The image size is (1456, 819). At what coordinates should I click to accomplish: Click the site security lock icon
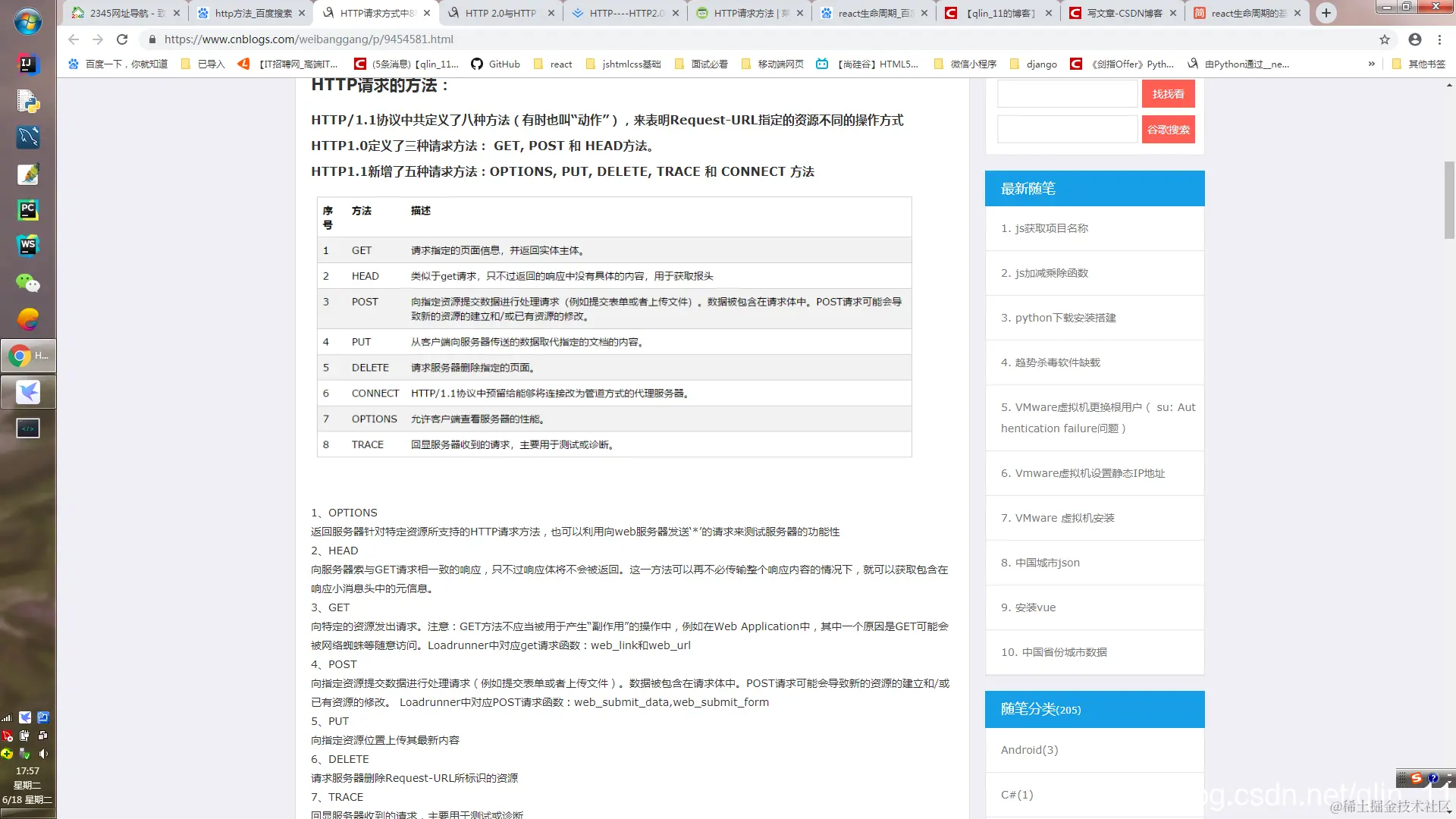click(152, 39)
